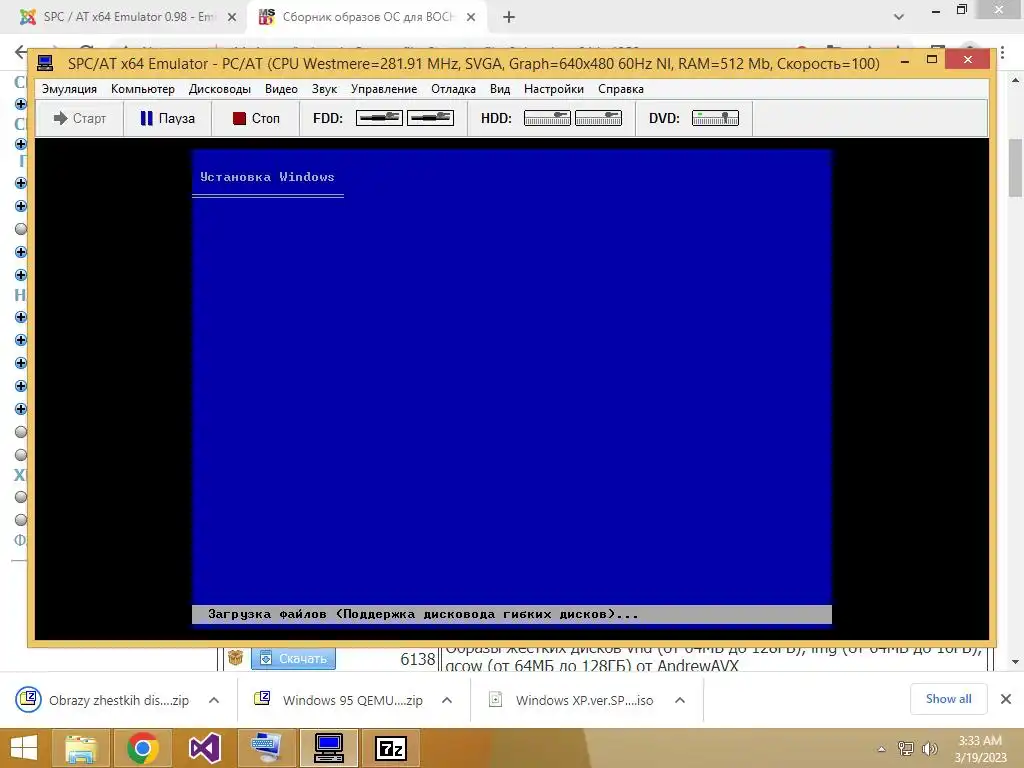Open the Управление menu

click(383, 89)
